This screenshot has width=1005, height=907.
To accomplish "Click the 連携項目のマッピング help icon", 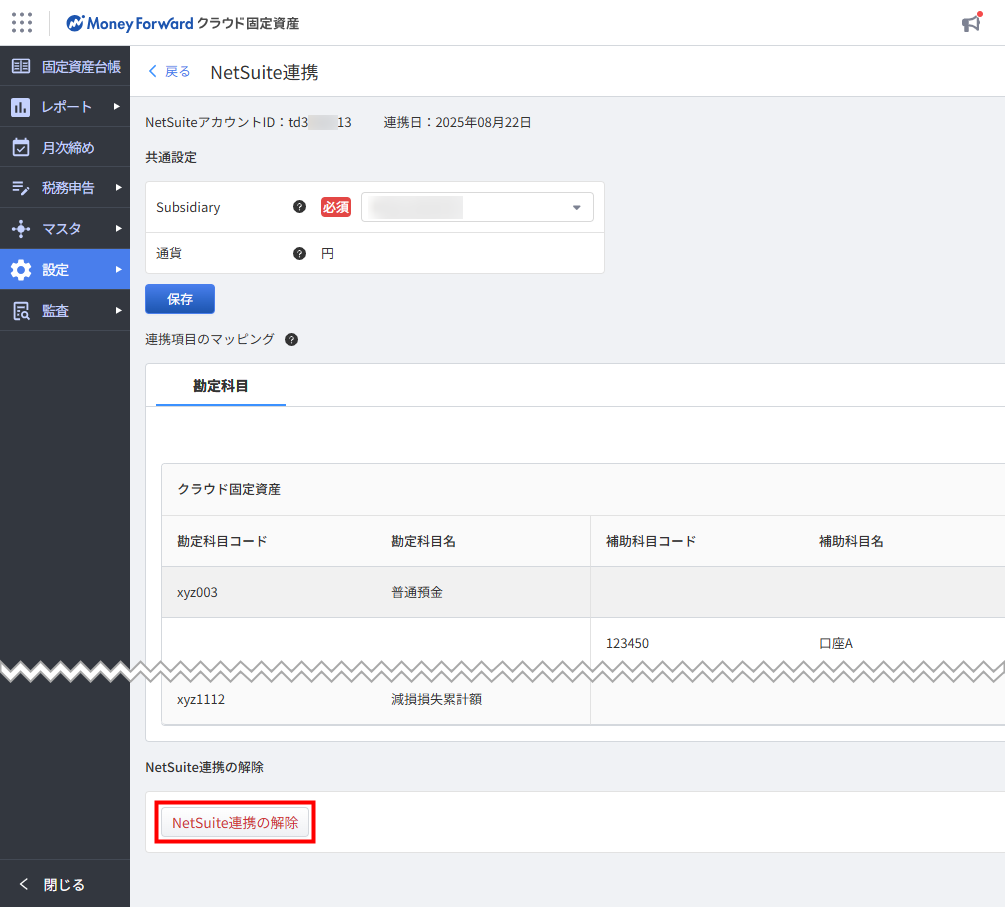I will pyautogui.click(x=291, y=340).
